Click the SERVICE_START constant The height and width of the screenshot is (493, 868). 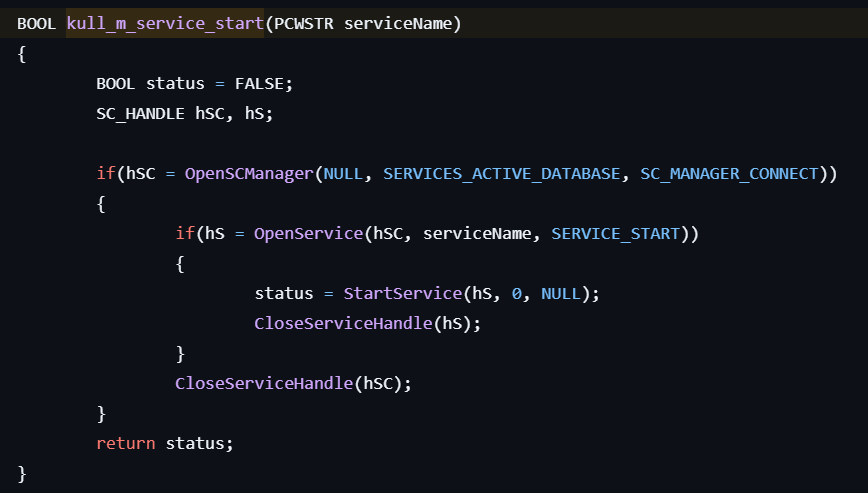click(615, 234)
